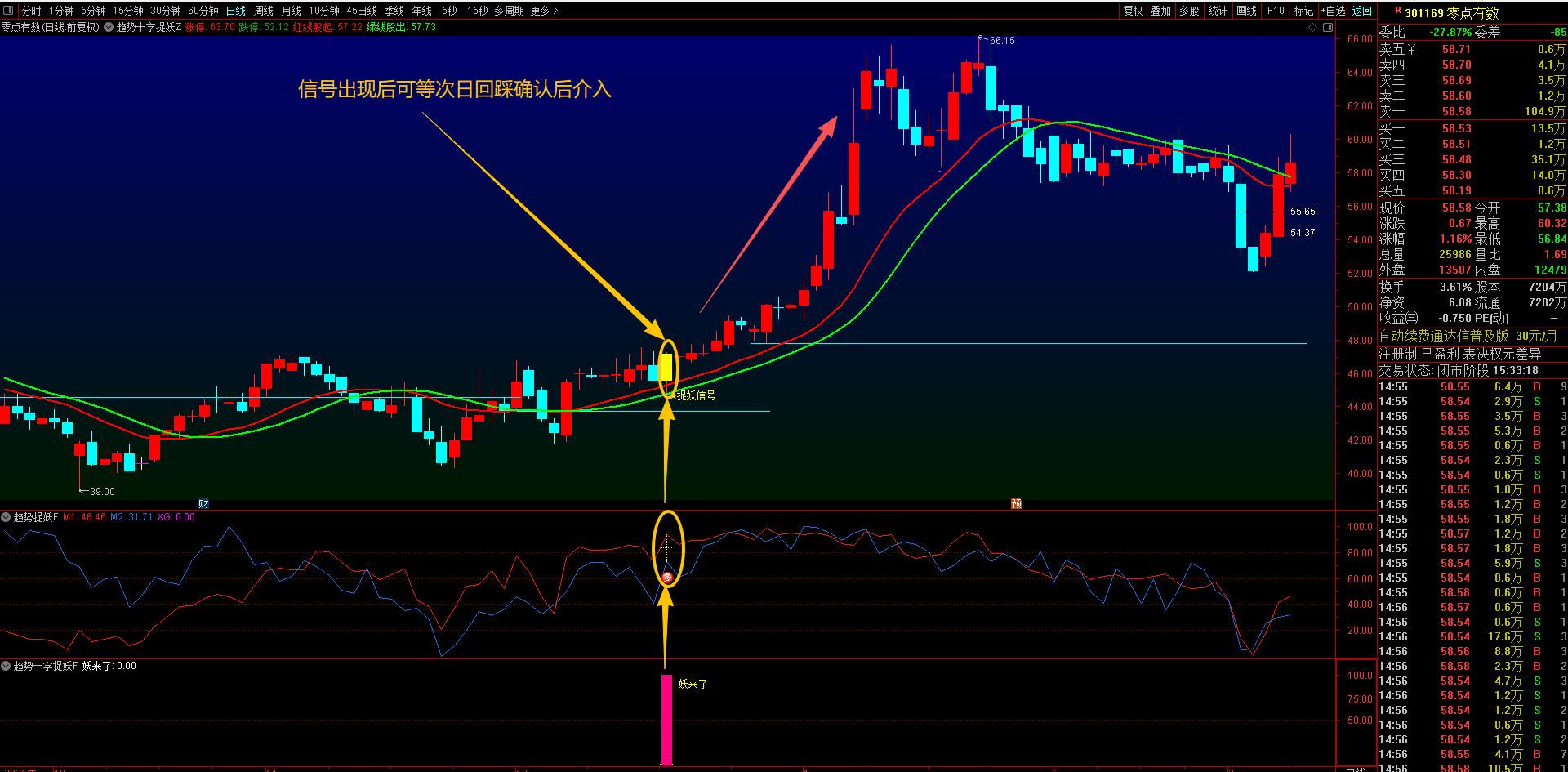Select the 5秒 period tab
The width and height of the screenshot is (1568, 772).
(450, 11)
